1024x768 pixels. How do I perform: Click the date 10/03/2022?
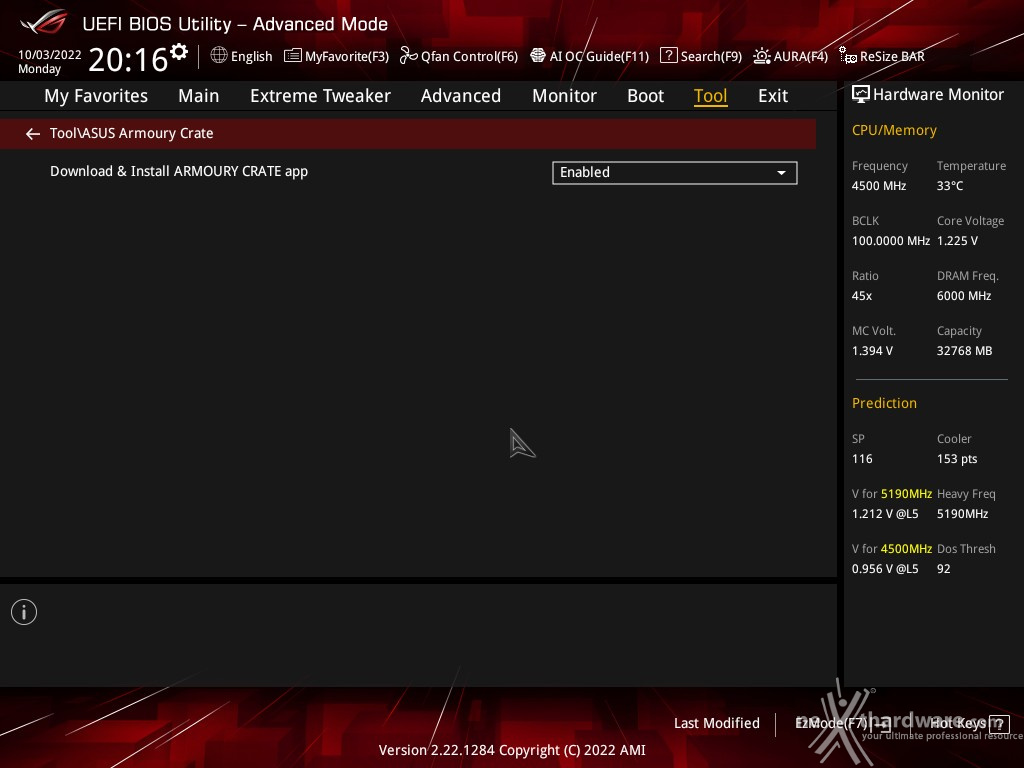(50, 55)
